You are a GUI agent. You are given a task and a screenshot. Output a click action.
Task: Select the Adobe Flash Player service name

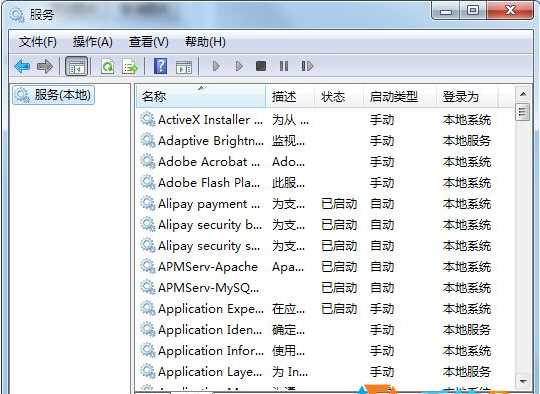[209, 183]
